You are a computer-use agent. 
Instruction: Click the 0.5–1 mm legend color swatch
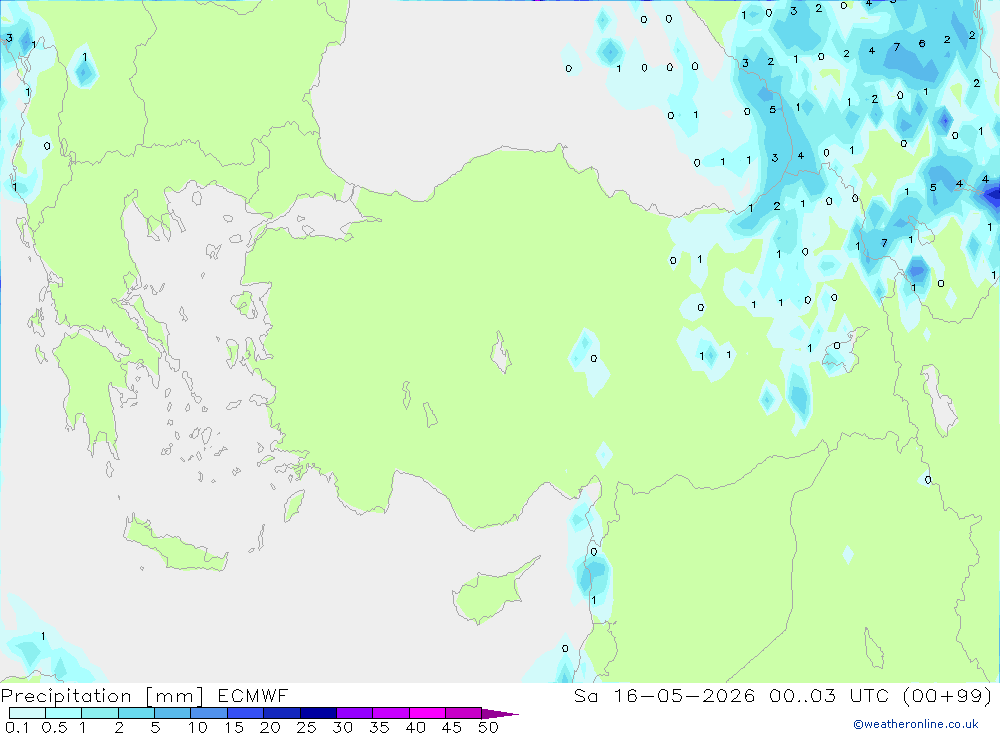coord(64,713)
